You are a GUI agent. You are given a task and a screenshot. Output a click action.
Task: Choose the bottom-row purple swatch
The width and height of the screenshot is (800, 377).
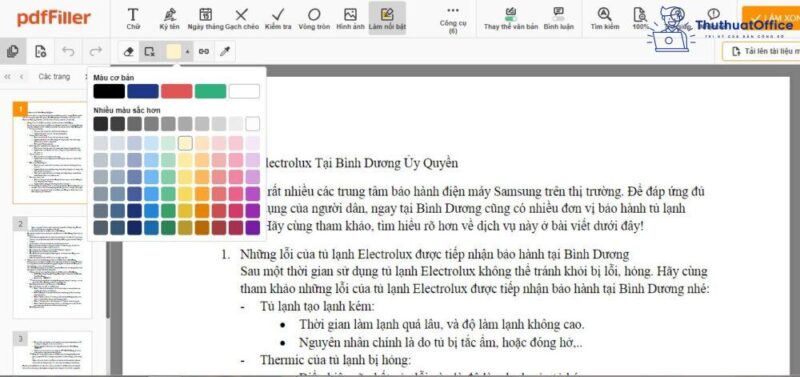pos(253,228)
